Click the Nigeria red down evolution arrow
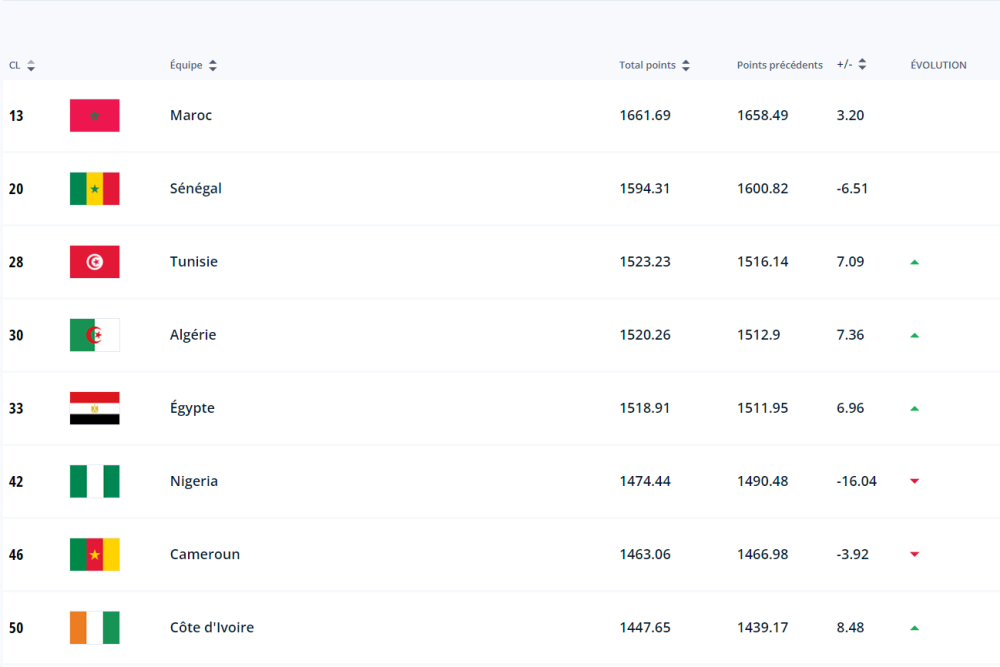The width and height of the screenshot is (1000, 667). [914, 481]
